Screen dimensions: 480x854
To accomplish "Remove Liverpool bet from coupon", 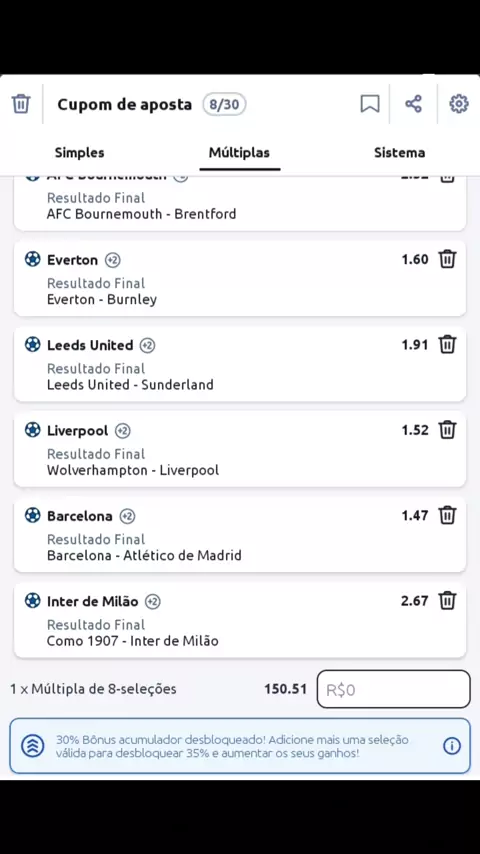I will pyautogui.click(x=447, y=430).
